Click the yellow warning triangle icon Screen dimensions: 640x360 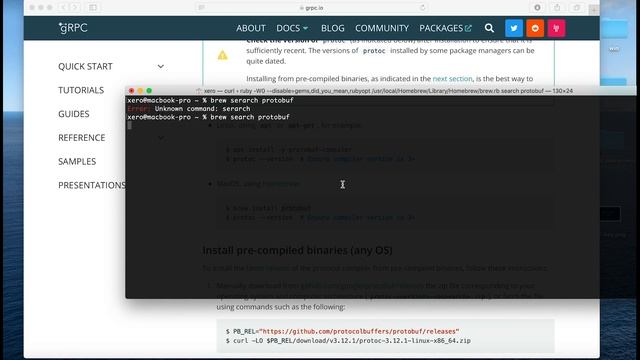222,55
